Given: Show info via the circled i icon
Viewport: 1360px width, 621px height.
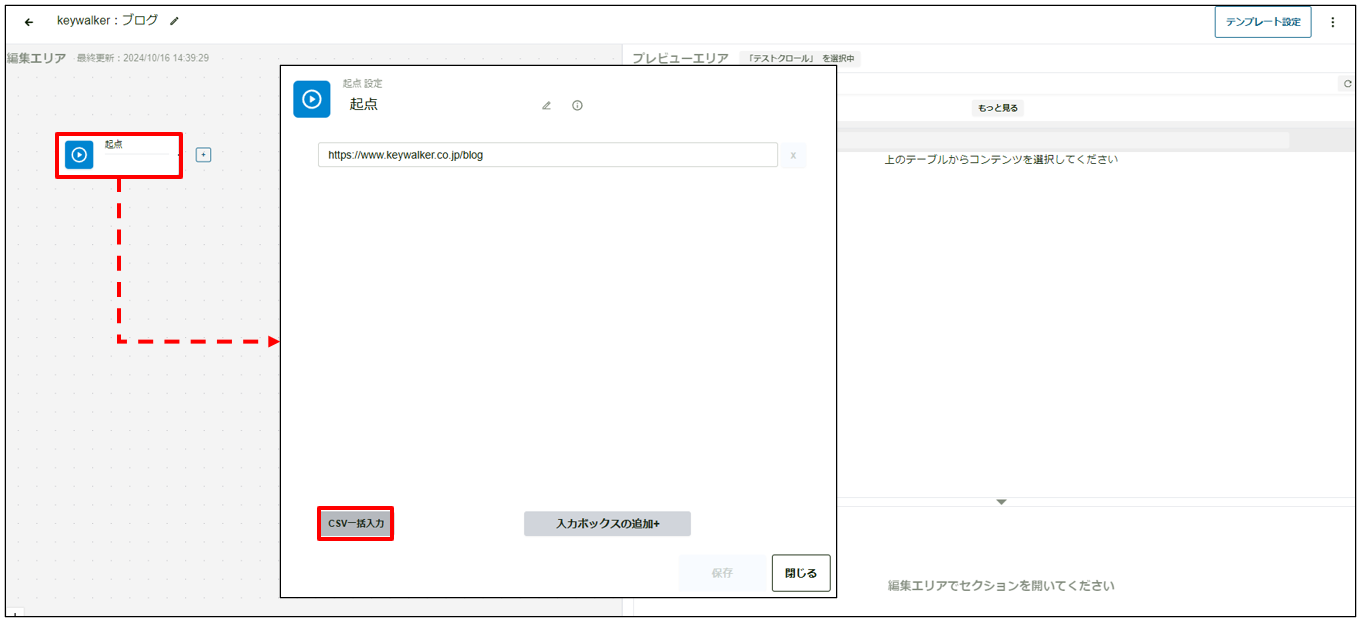Looking at the screenshot, I should coord(577,105).
